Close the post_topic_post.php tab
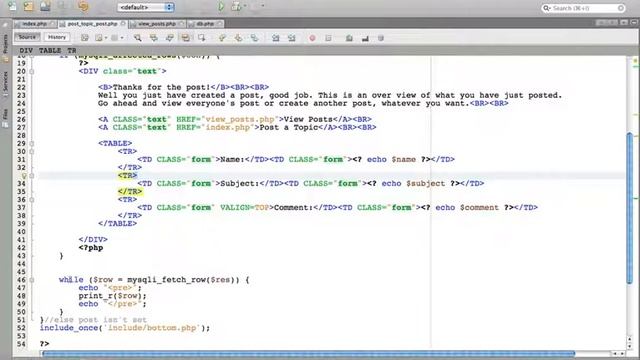The width and height of the screenshot is (640, 360). (123, 24)
